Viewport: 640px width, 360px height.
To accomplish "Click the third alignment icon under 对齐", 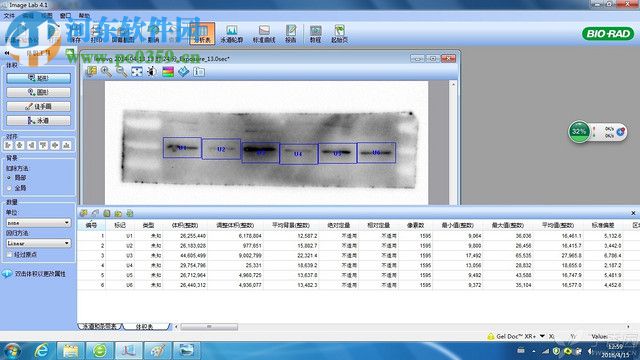I will (x=31, y=145).
